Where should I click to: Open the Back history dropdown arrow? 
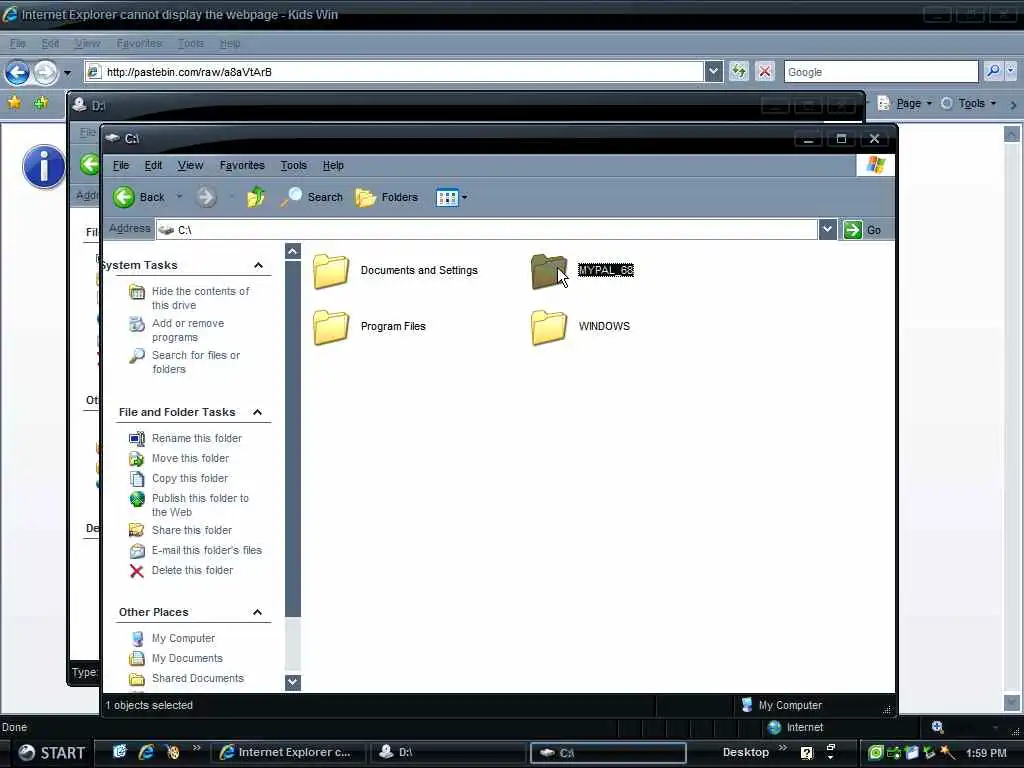coord(180,197)
